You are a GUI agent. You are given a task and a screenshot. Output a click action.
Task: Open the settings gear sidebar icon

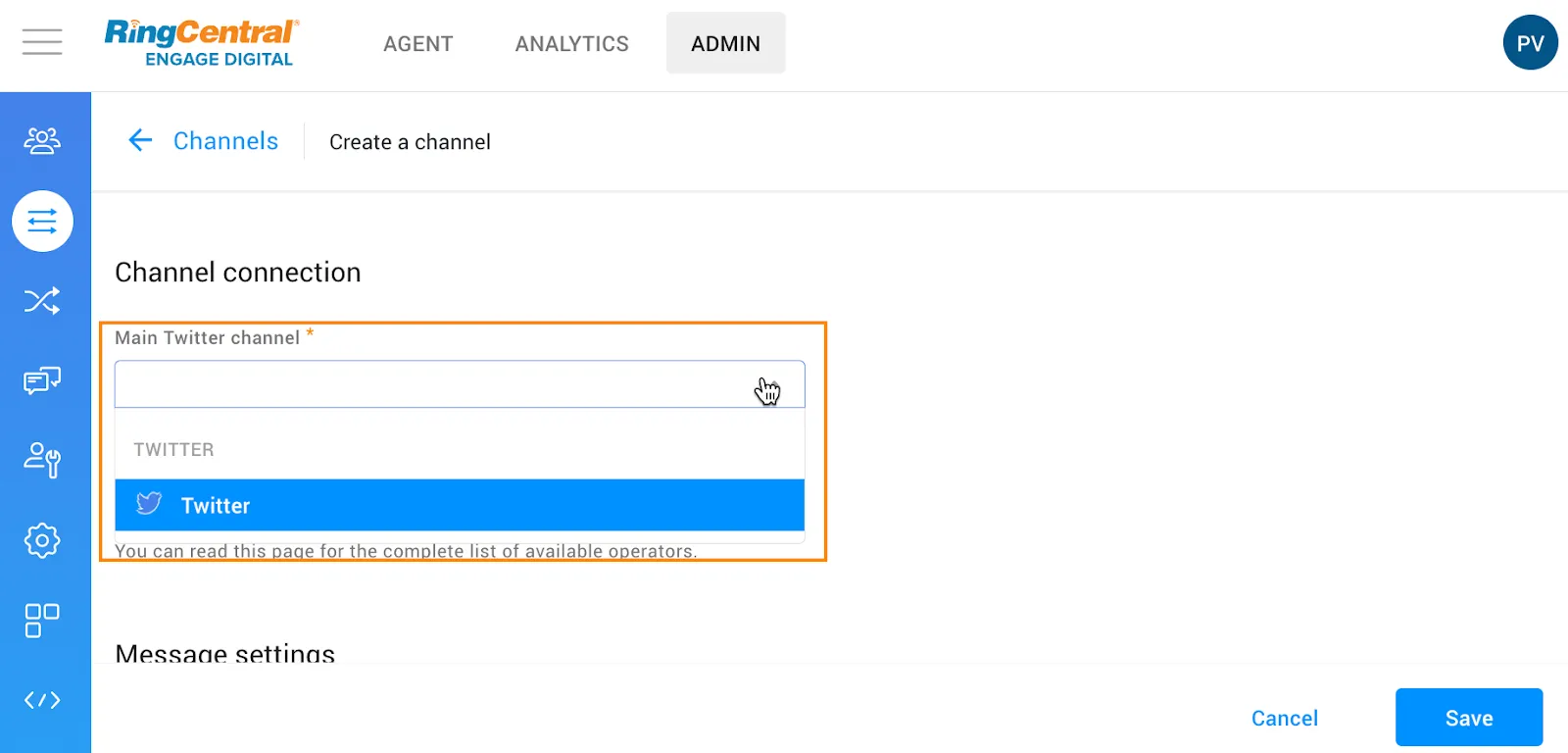[42, 540]
